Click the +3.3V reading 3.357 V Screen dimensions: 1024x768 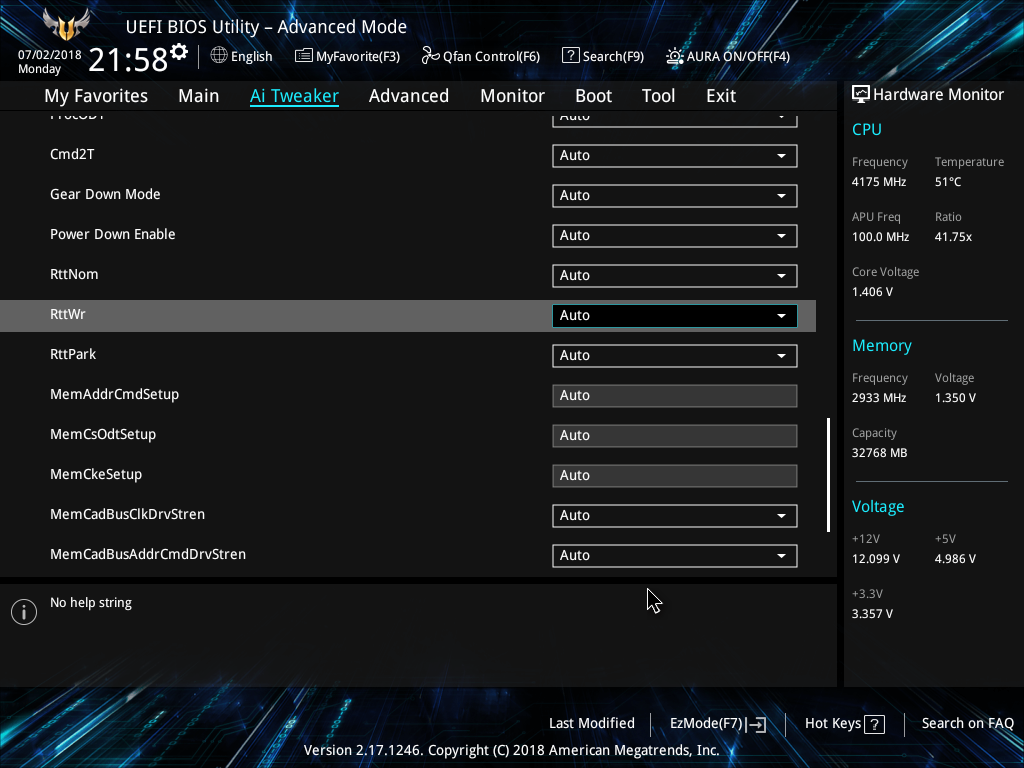coord(872,614)
